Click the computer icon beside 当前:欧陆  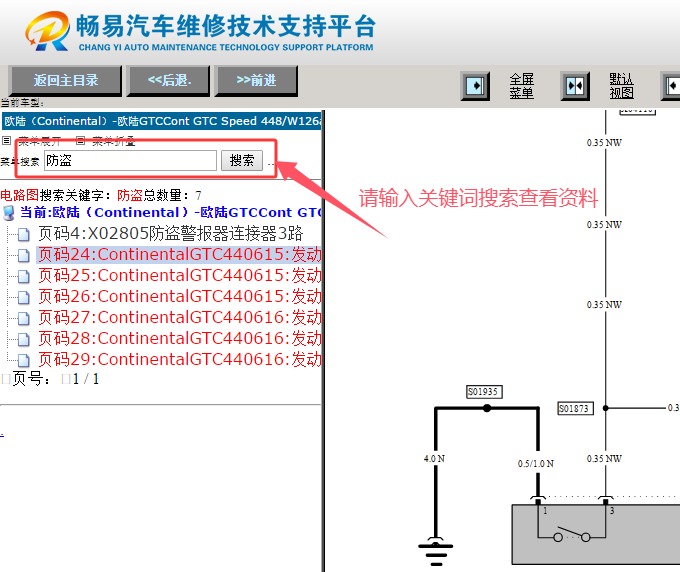(x=8, y=213)
